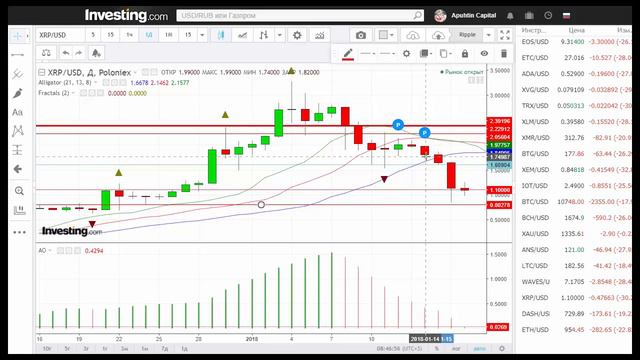Open more tools via three dots

19,232
